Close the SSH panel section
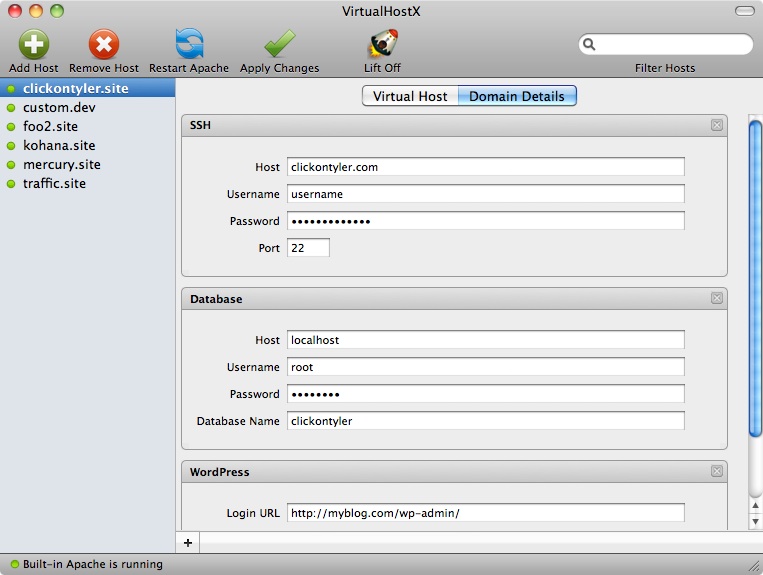Image resolution: width=763 pixels, height=575 pixels. 716,125
